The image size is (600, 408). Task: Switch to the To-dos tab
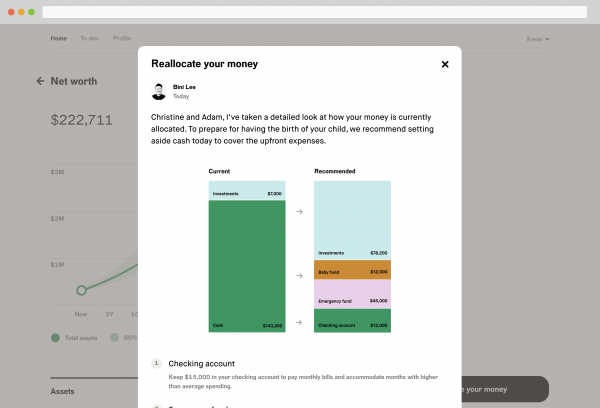(x=90, y=38)
